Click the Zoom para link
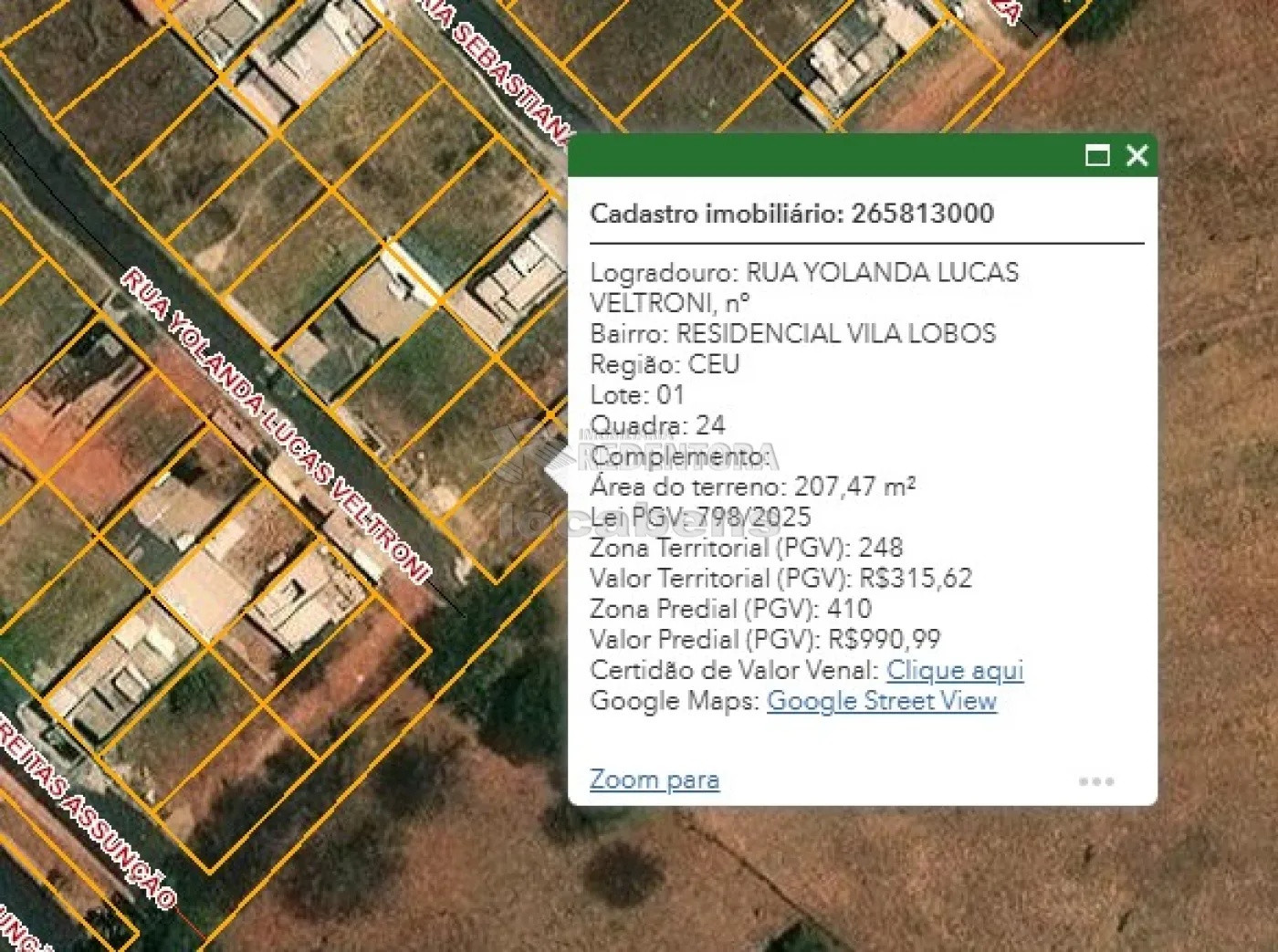The width and height of the screenshot is (1278, 952). click(x=654, y=779)
